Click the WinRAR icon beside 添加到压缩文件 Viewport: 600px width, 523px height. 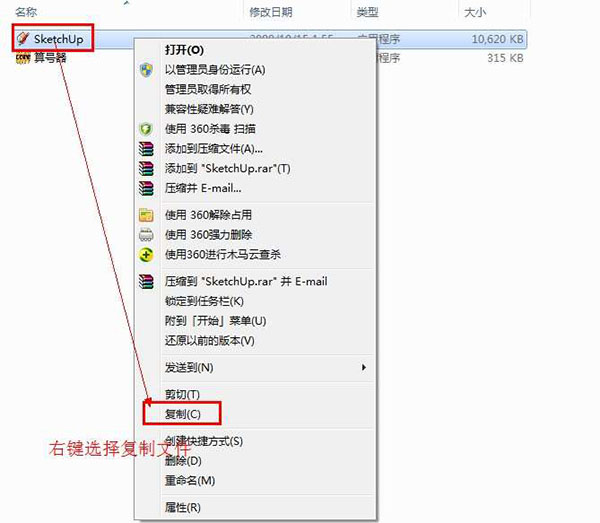[x=146, y=149]
